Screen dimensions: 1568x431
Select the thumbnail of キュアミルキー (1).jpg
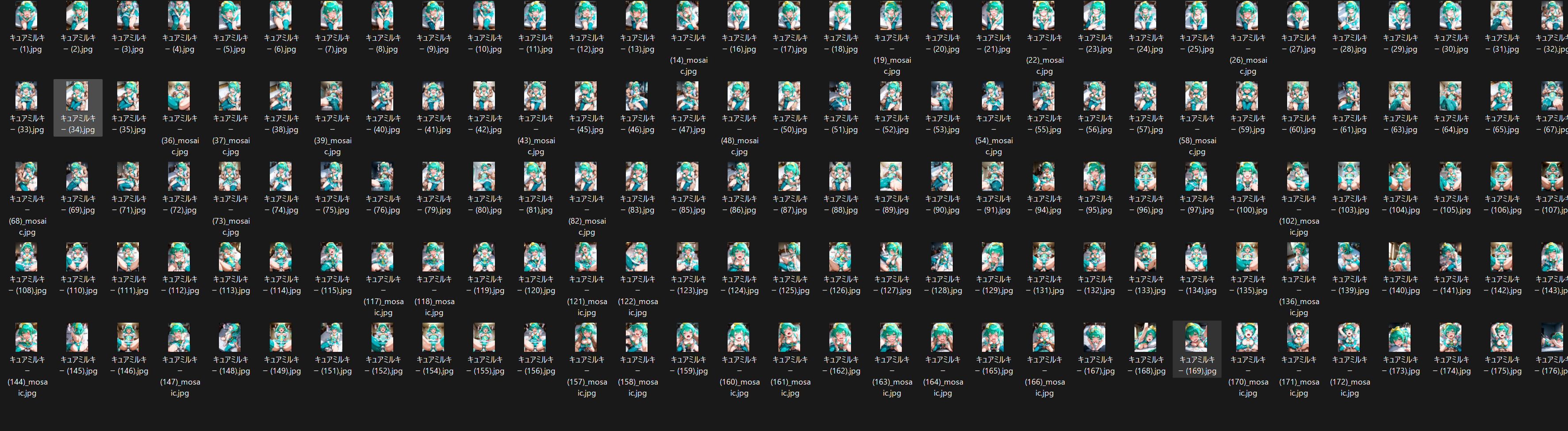27,16
